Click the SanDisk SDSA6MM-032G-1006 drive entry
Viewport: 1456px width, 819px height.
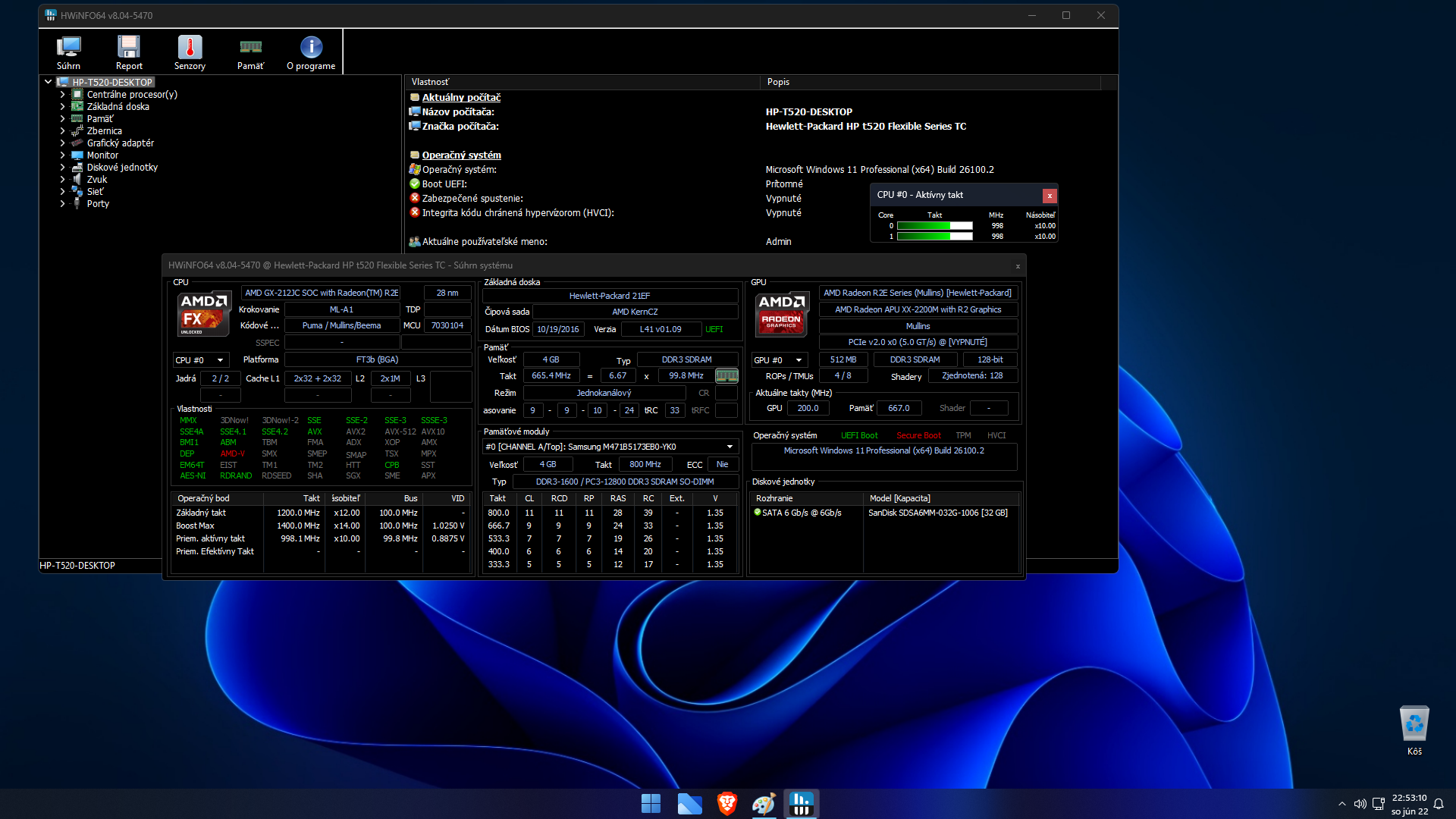[x=937, y=513]
